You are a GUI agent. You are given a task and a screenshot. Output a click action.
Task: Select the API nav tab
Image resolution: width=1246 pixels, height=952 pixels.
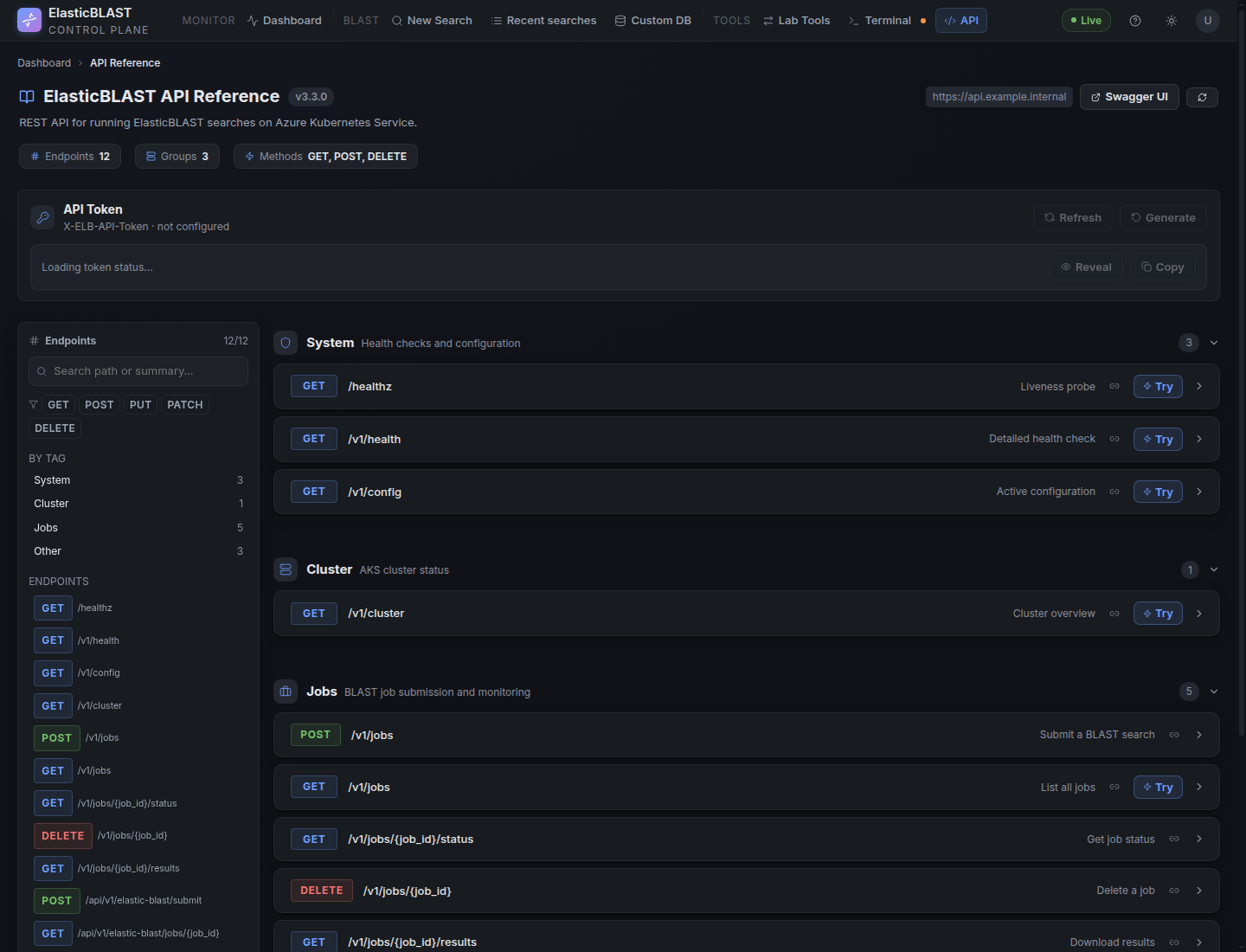tap(961, 21)
